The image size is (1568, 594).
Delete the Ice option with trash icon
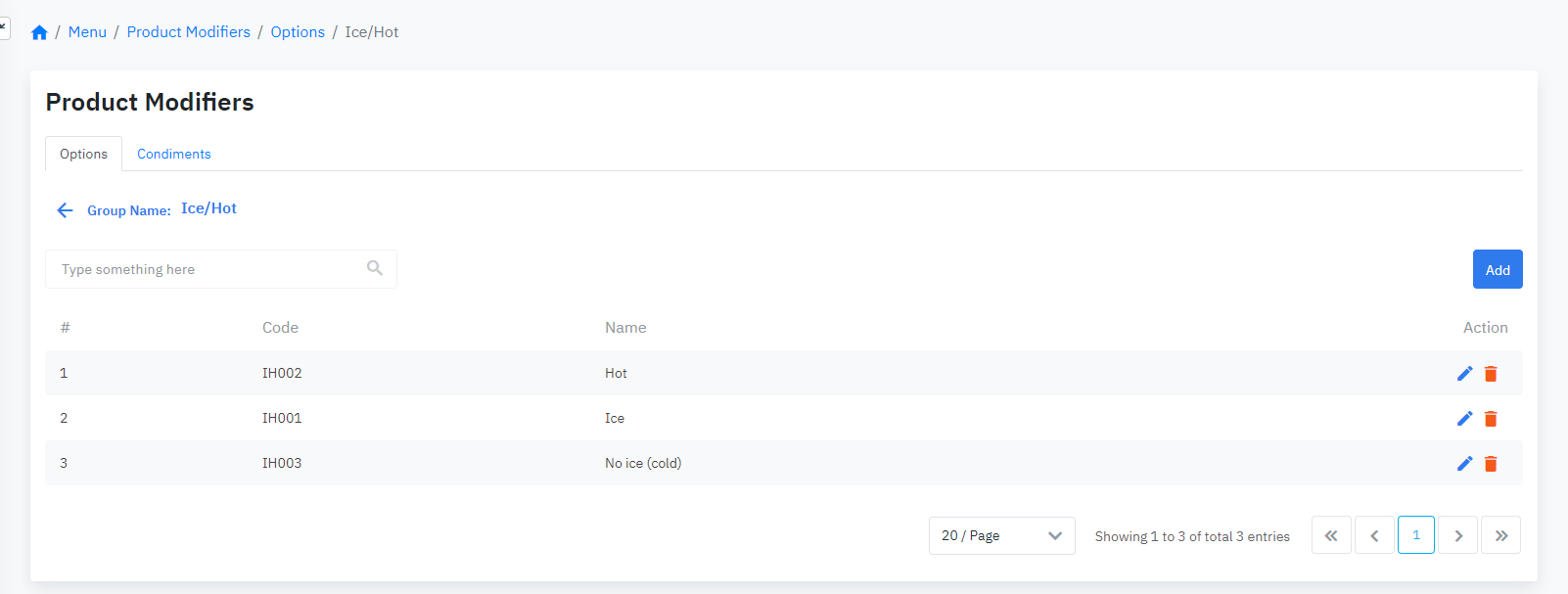point(1491,419)
